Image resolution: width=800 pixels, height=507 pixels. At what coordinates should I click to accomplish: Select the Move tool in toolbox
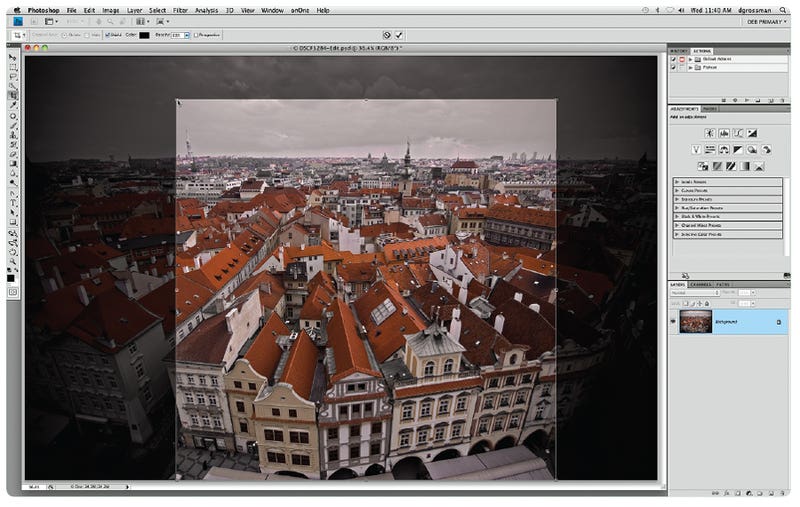pos(13,57)
